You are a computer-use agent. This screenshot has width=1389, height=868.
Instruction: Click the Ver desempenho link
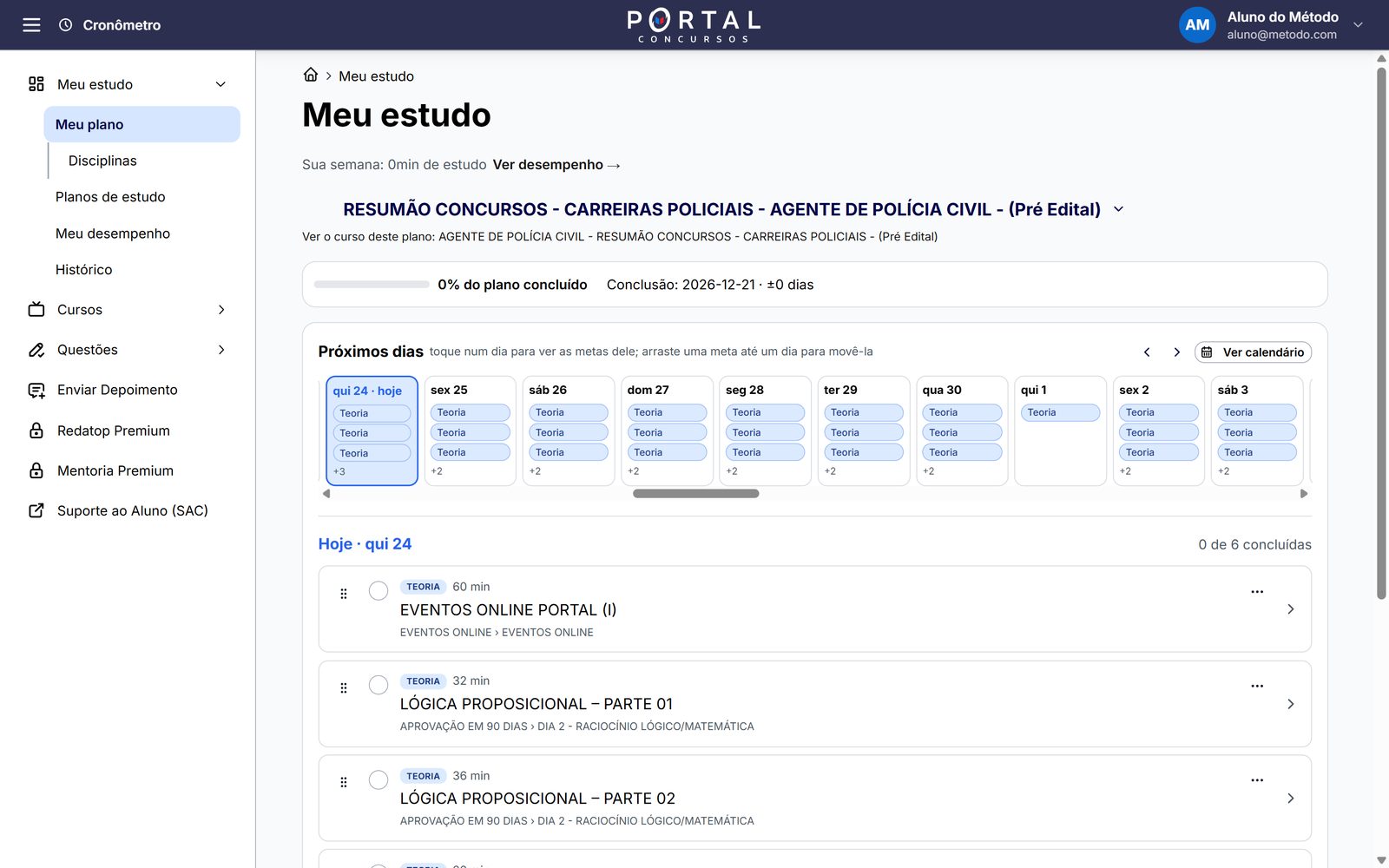pyautogui.click(x=556, y=165)
